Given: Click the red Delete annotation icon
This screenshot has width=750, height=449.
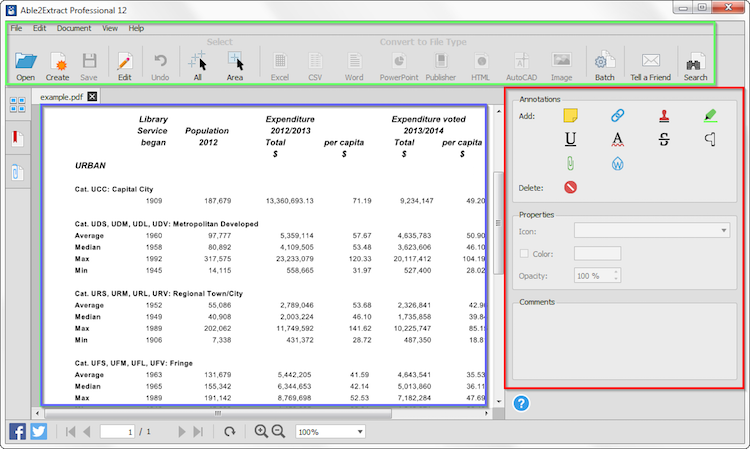Looking at the screenshot, I should coord(570,187).
